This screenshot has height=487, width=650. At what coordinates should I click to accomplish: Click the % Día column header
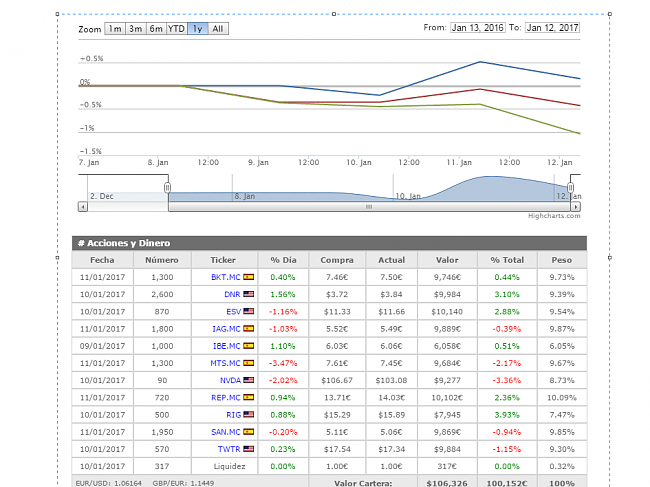click(283, 260)
